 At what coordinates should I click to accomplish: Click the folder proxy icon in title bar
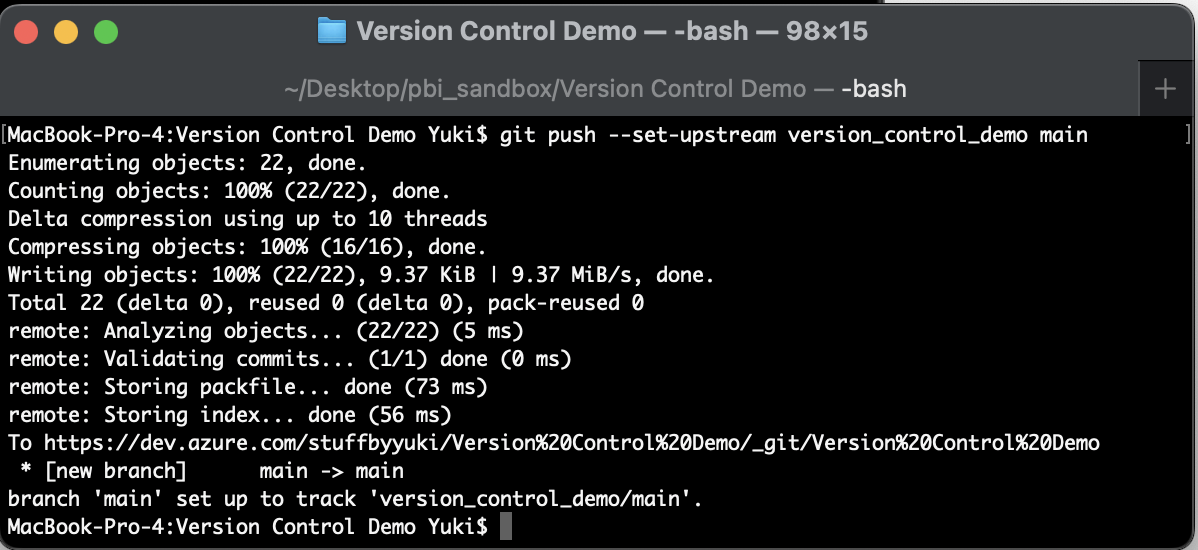332,31
